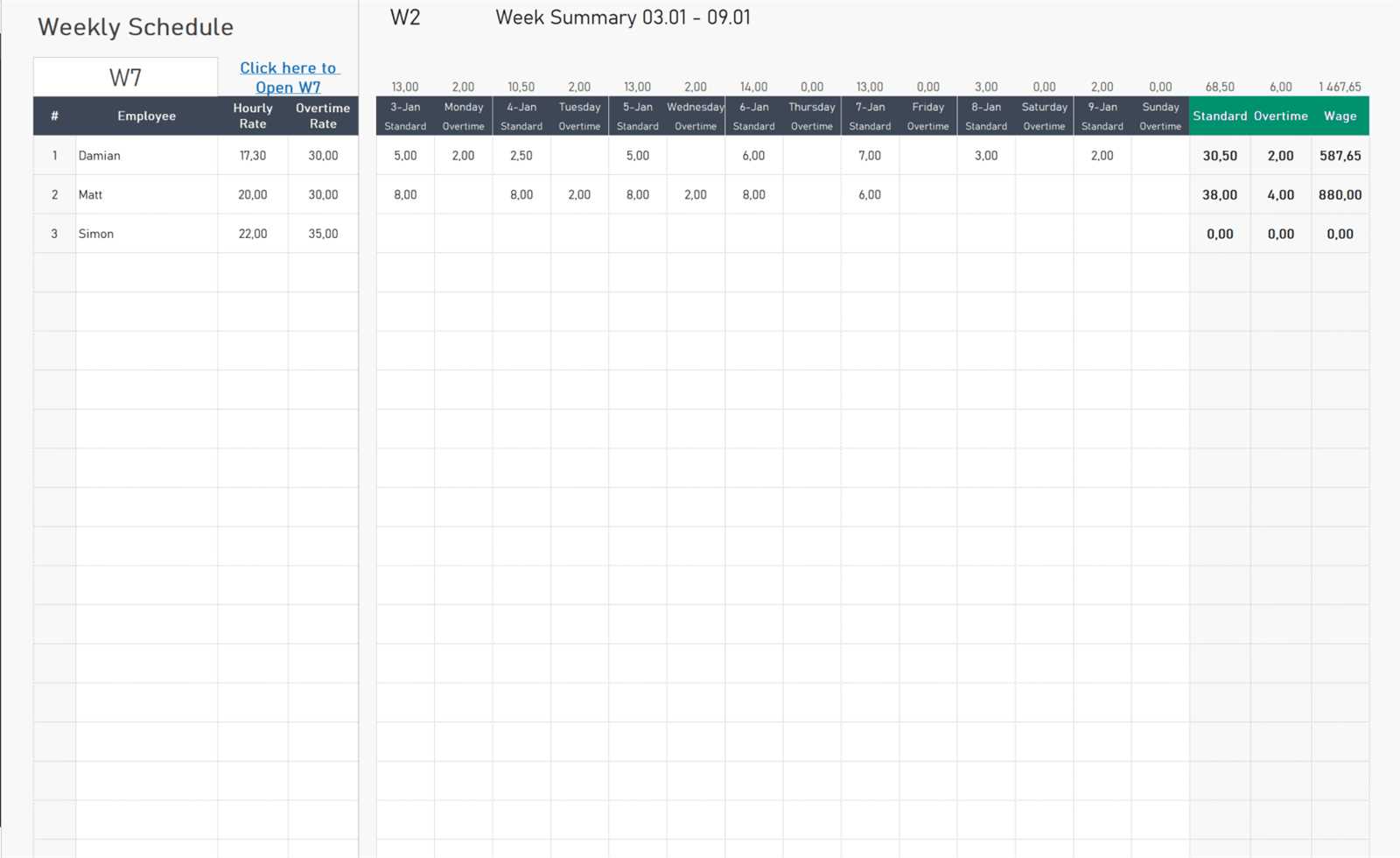
Task: Select the employee name Matt
Action: point(90,194)
